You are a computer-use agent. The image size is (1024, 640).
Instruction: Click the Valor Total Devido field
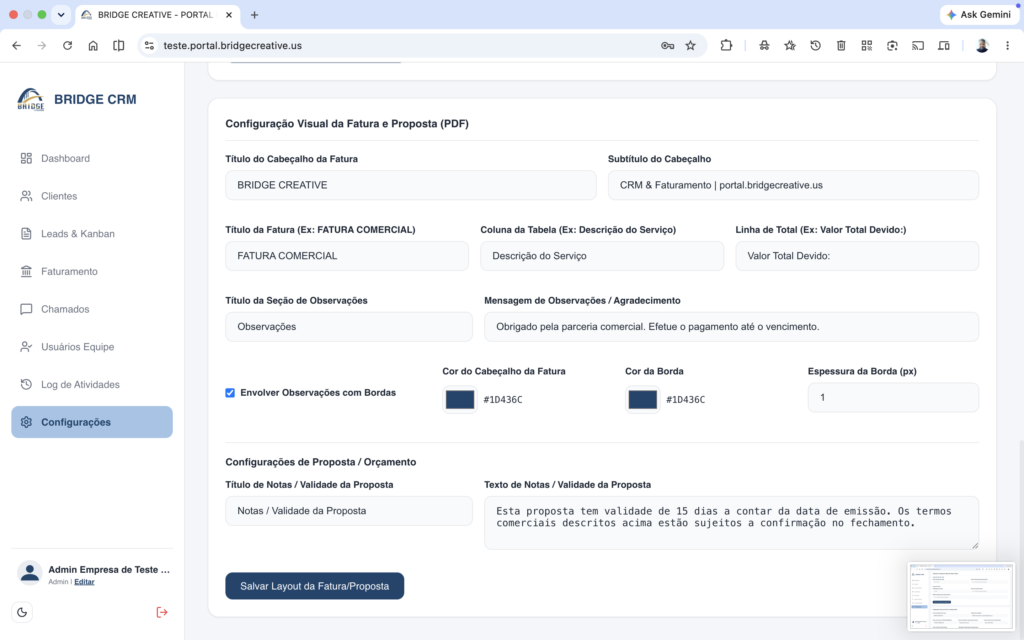[857, 255]
